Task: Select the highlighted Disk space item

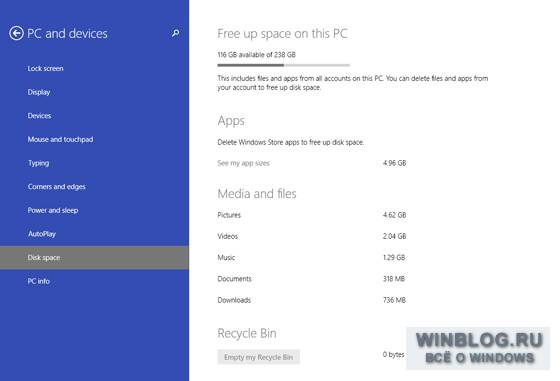Action: pos(94,257)
